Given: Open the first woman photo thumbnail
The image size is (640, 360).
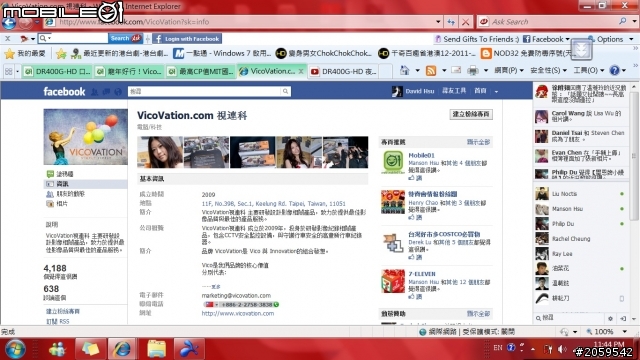Looking at the screenshot, I should [160, 152].
